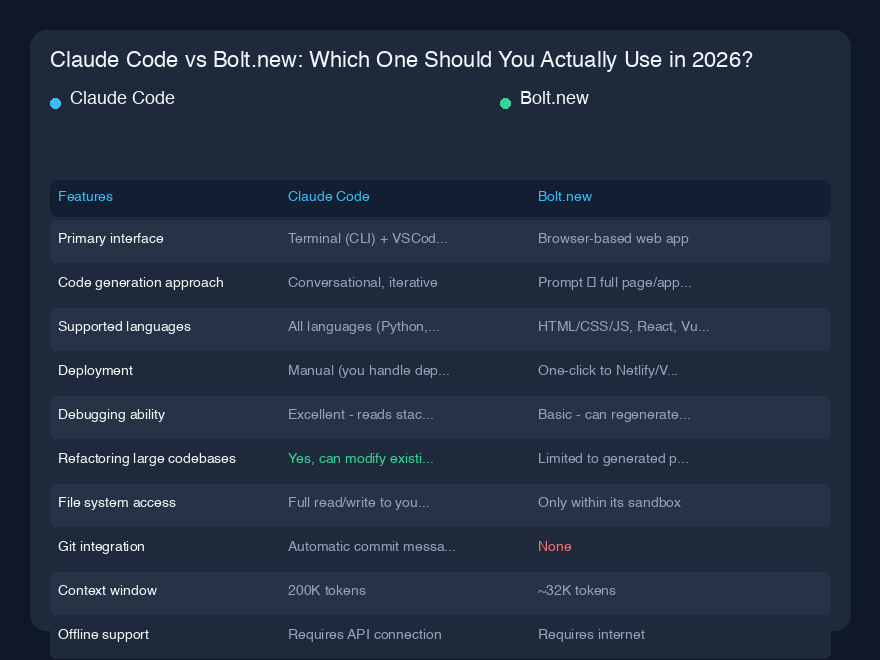This screenshot has height=660, width=880.
Task: Select the Context window row label
Action: [108, 590]
